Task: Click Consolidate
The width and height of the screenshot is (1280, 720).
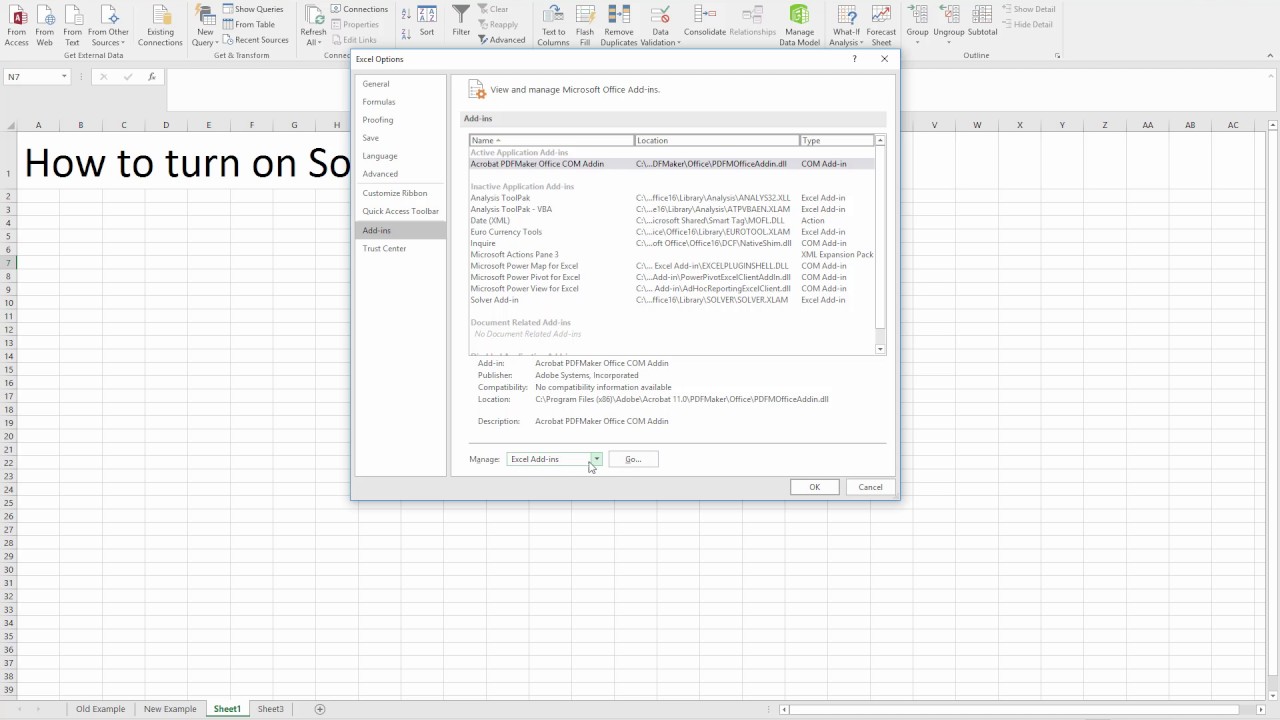Action: coord(705,21)
